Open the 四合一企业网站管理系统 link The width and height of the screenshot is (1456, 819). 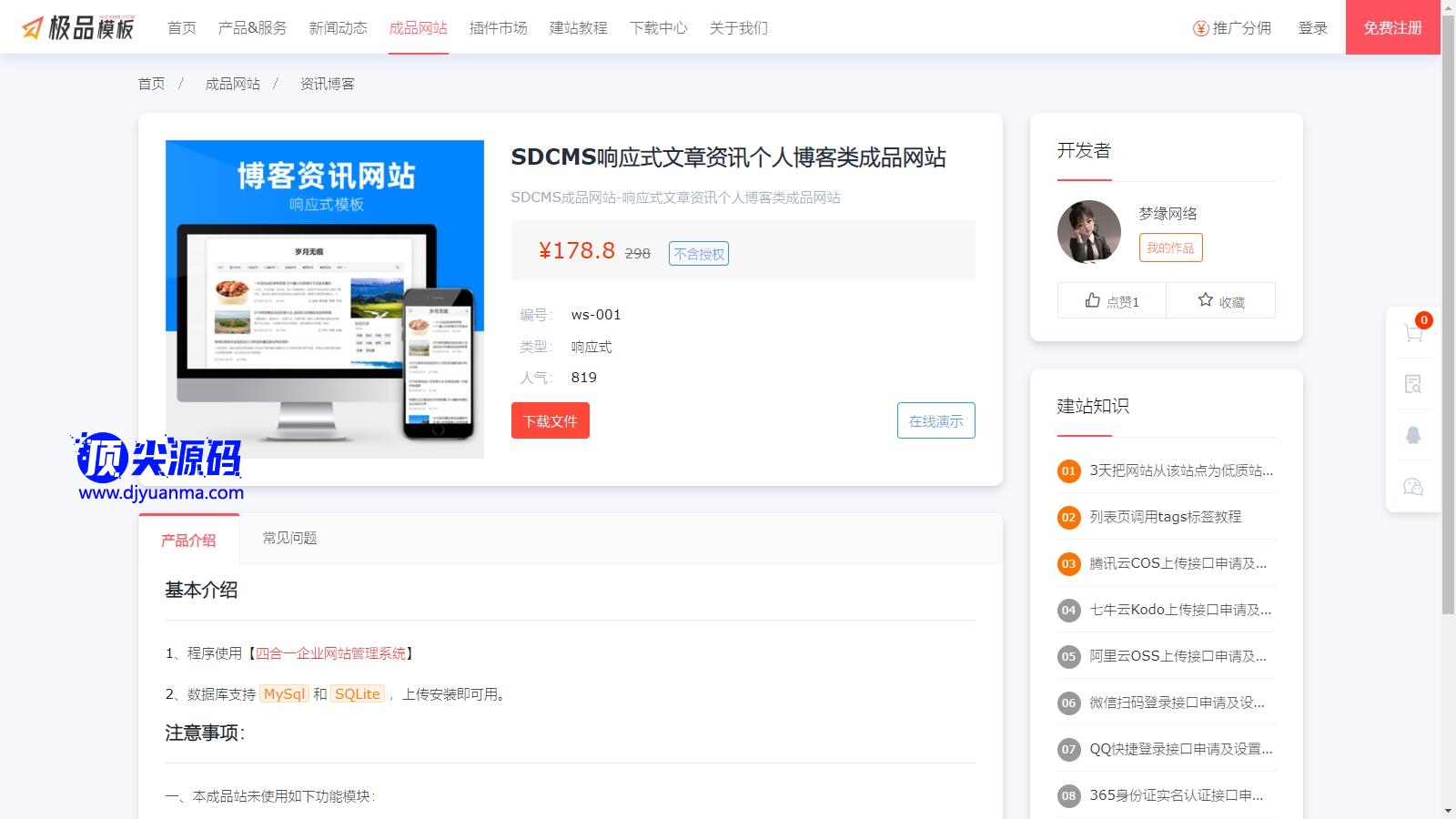tap(331, 653)
